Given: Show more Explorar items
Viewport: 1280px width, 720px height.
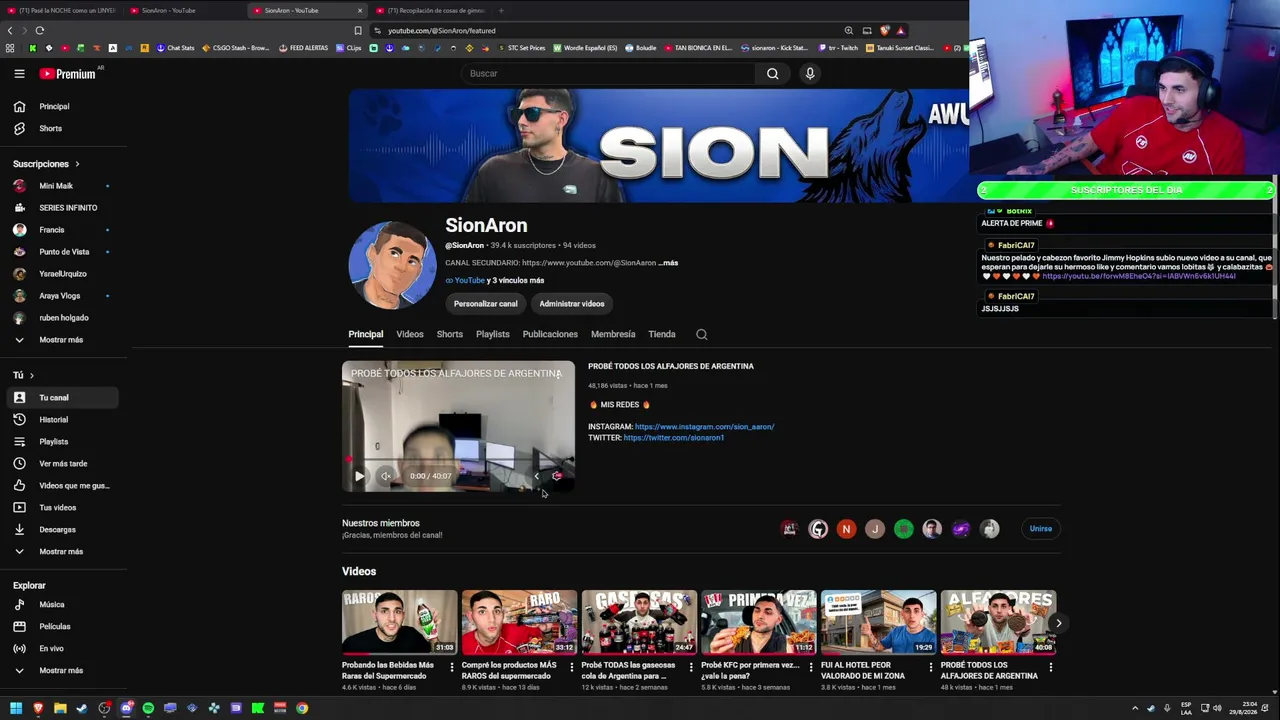Looking at the screenshot, I should click(x=61, y=671).
